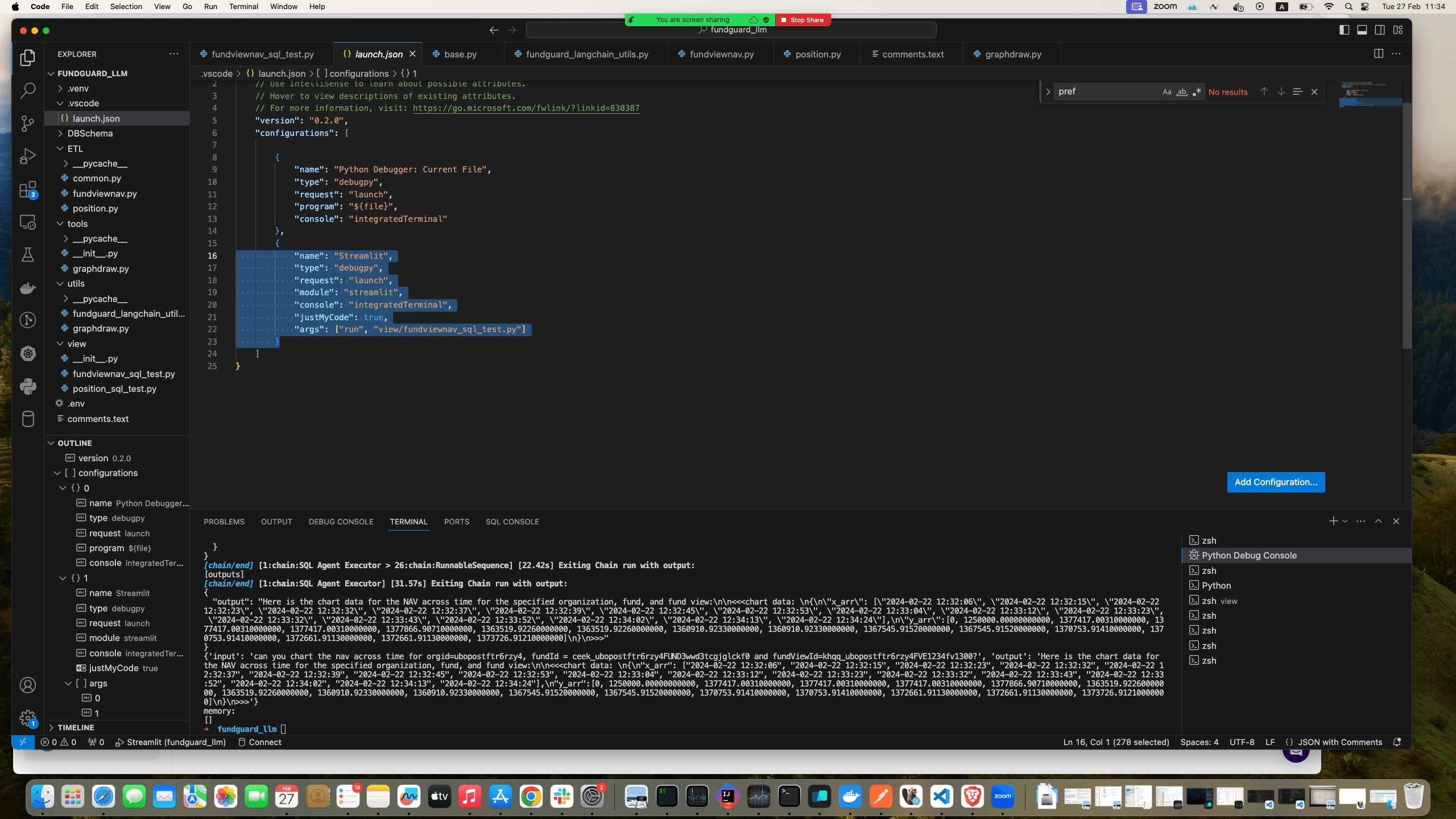Screen dimensions: 1456x819
Task: Click Connect in the status bar
Action: tap(259, 742)
